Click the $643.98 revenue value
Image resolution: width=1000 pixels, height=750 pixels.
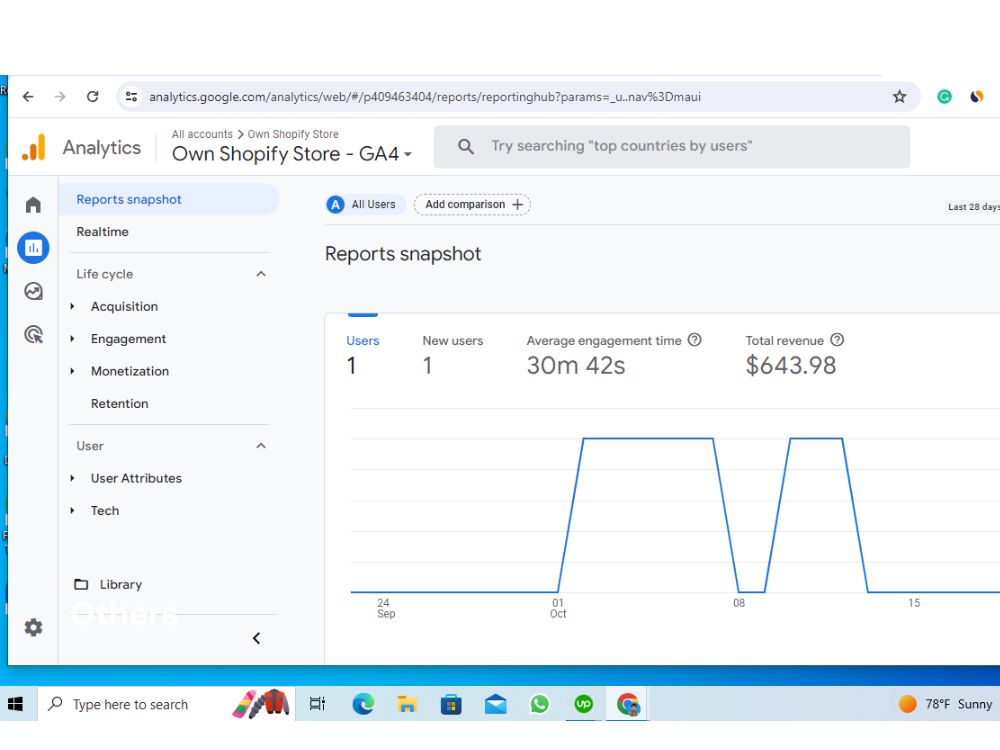(x=790, y=365)
